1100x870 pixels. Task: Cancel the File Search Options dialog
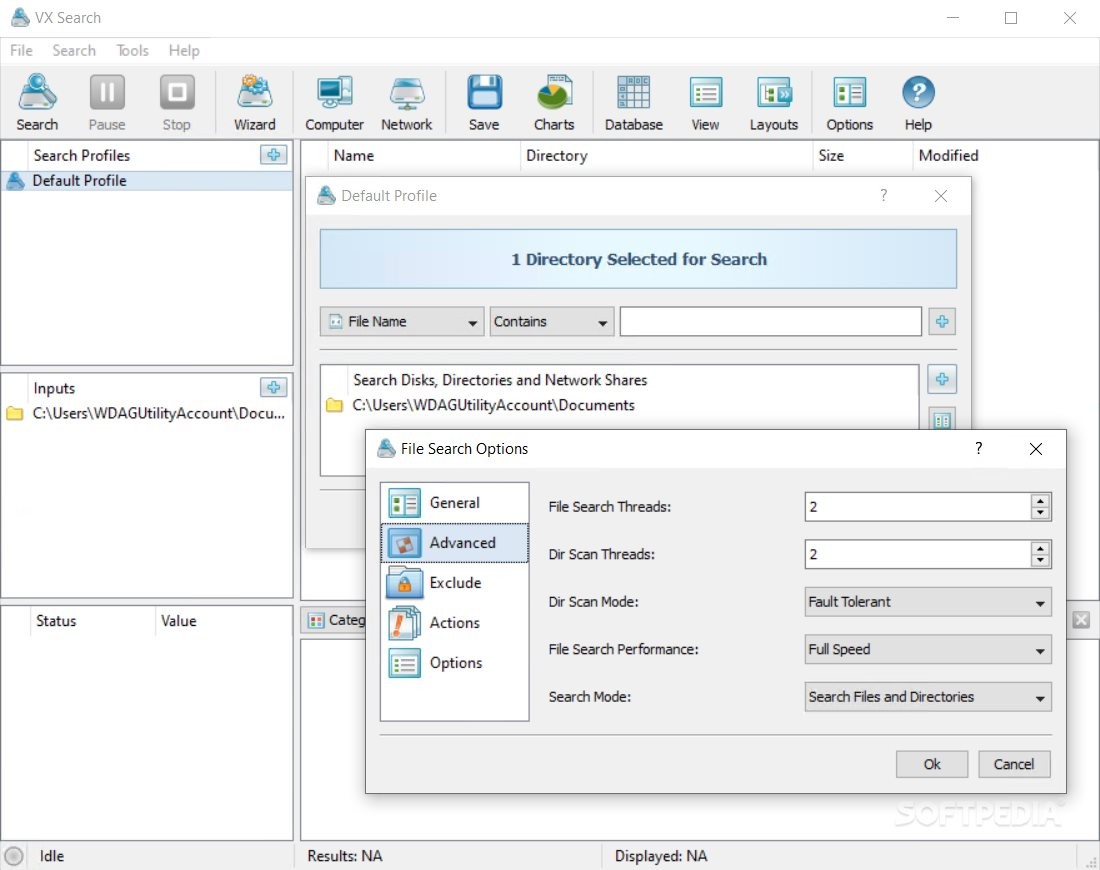1014,764
